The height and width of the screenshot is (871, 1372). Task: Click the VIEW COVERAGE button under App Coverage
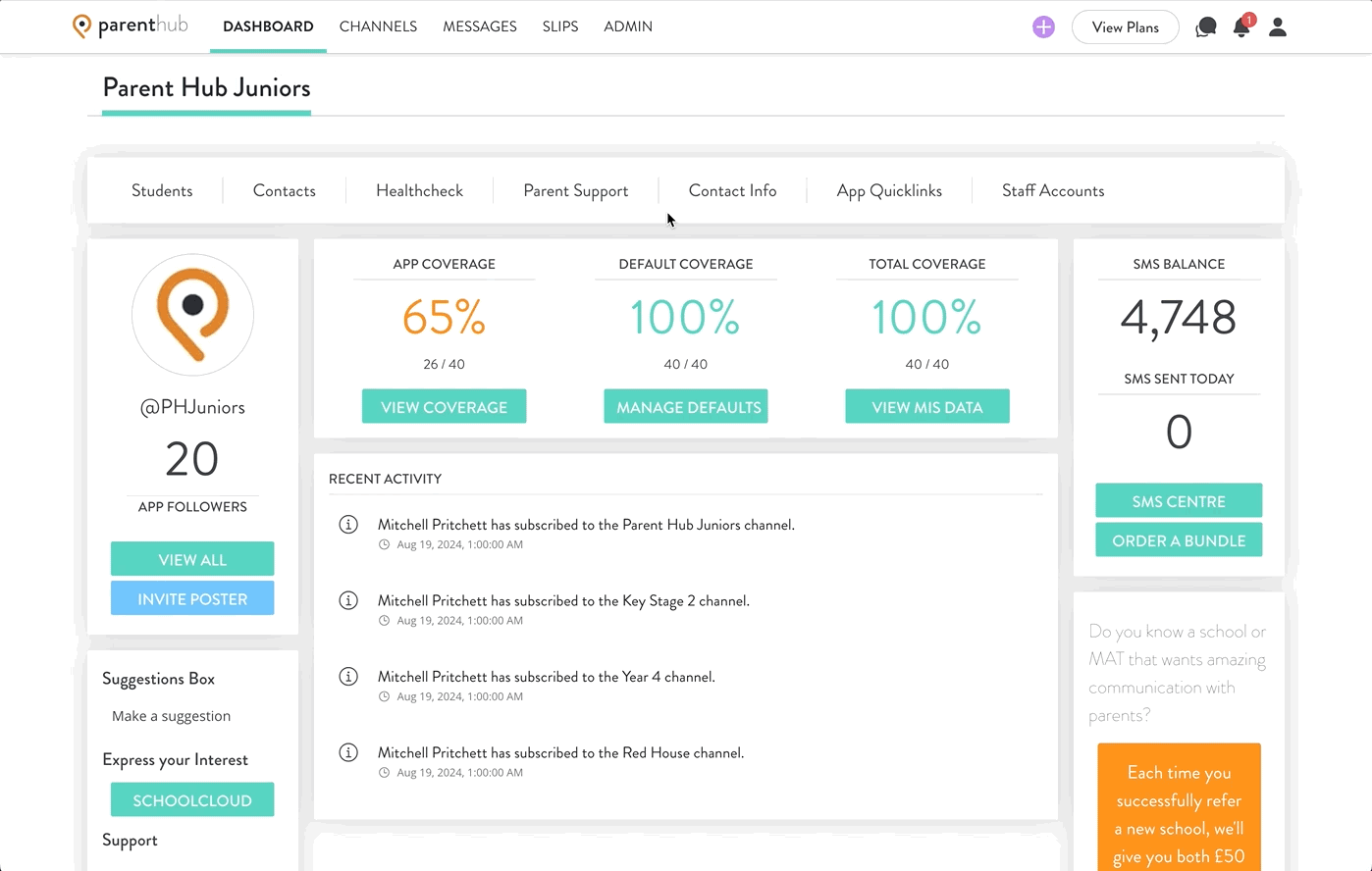(x=444, y=406)
